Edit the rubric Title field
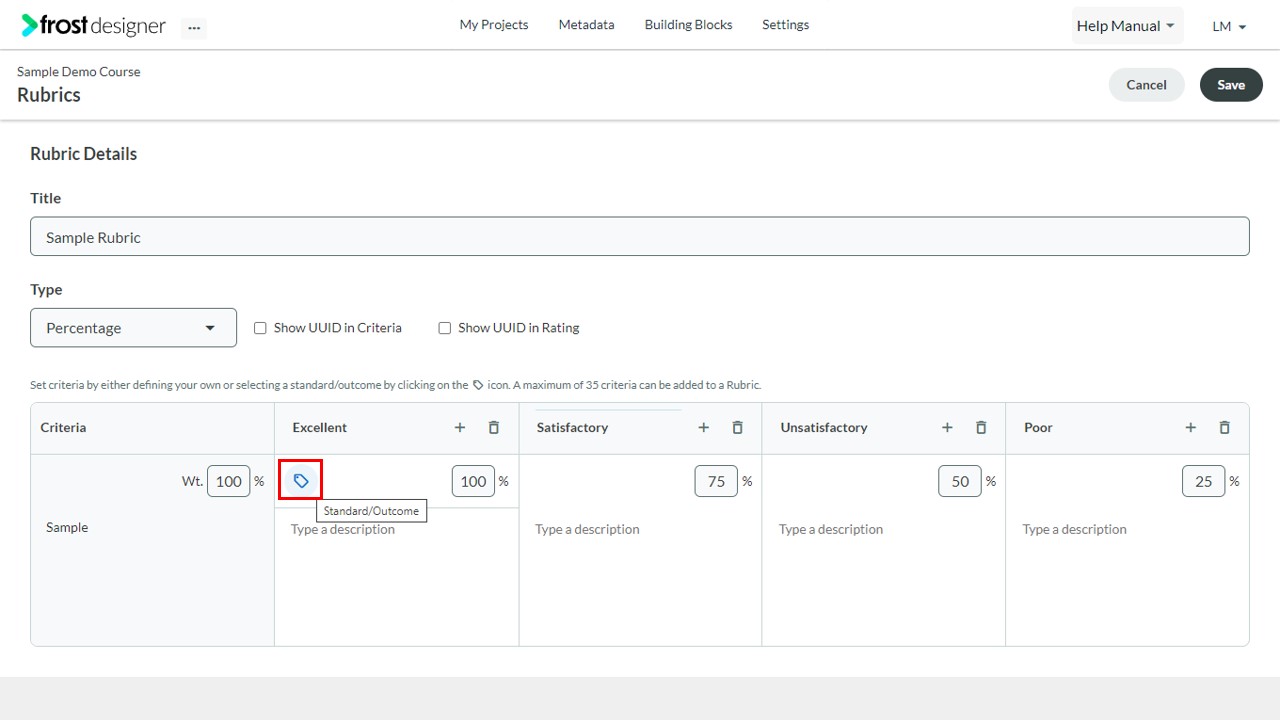The image size is (1280, 720). click(x=640, y=237)
